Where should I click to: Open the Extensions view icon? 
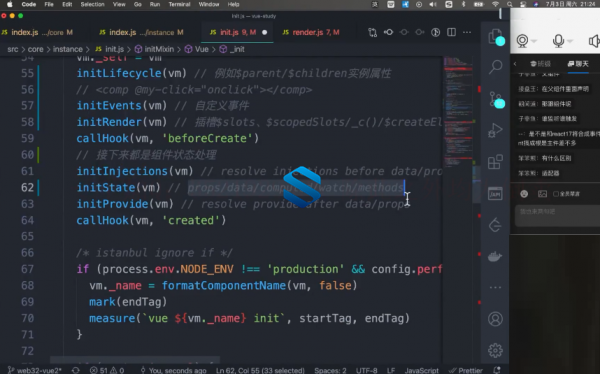coord(495,162)
